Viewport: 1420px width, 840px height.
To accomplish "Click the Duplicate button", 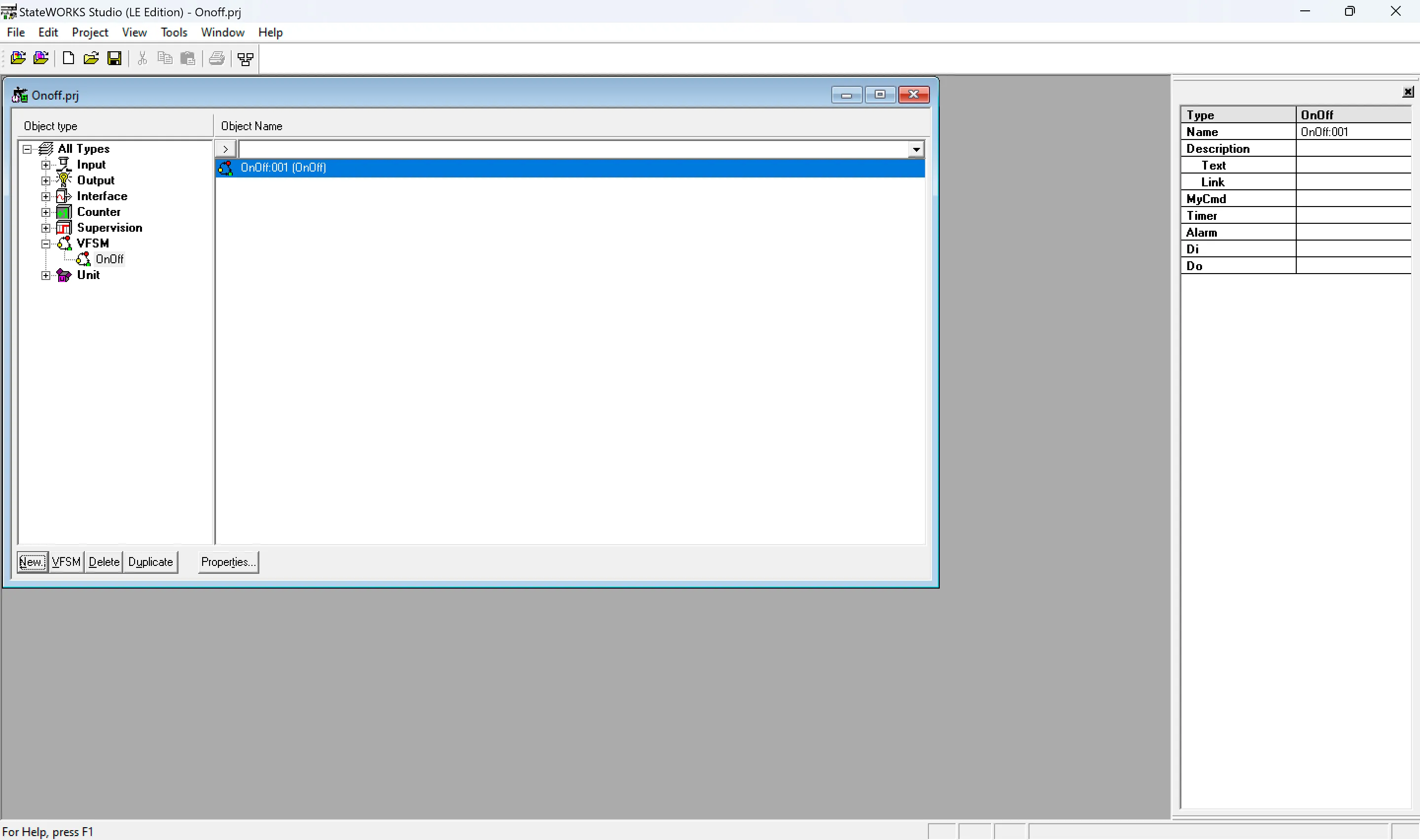I will 150,561.
